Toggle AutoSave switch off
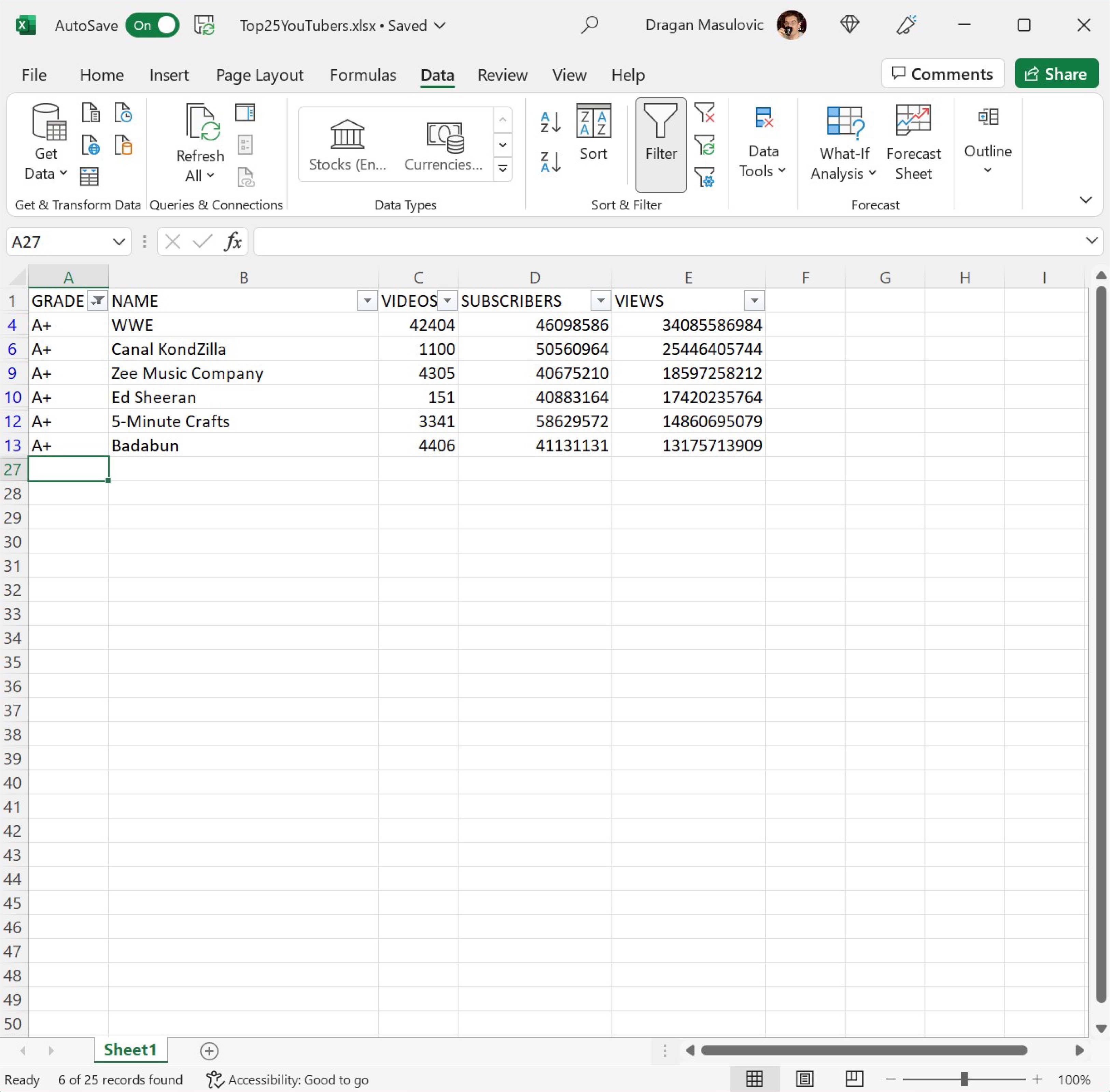1110x1092 pixels. coord(153,25)
